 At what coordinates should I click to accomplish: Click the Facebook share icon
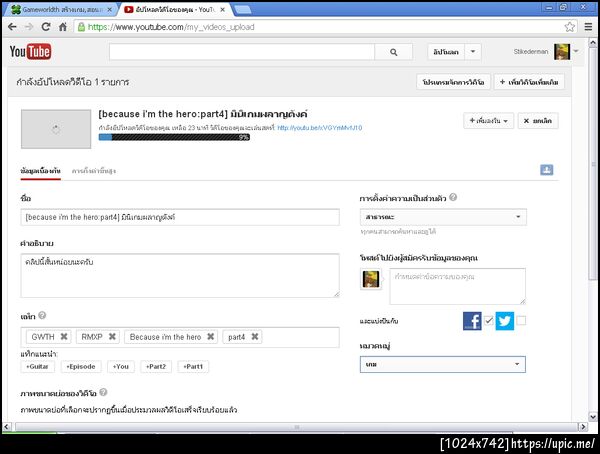click(x=472, y=321)
